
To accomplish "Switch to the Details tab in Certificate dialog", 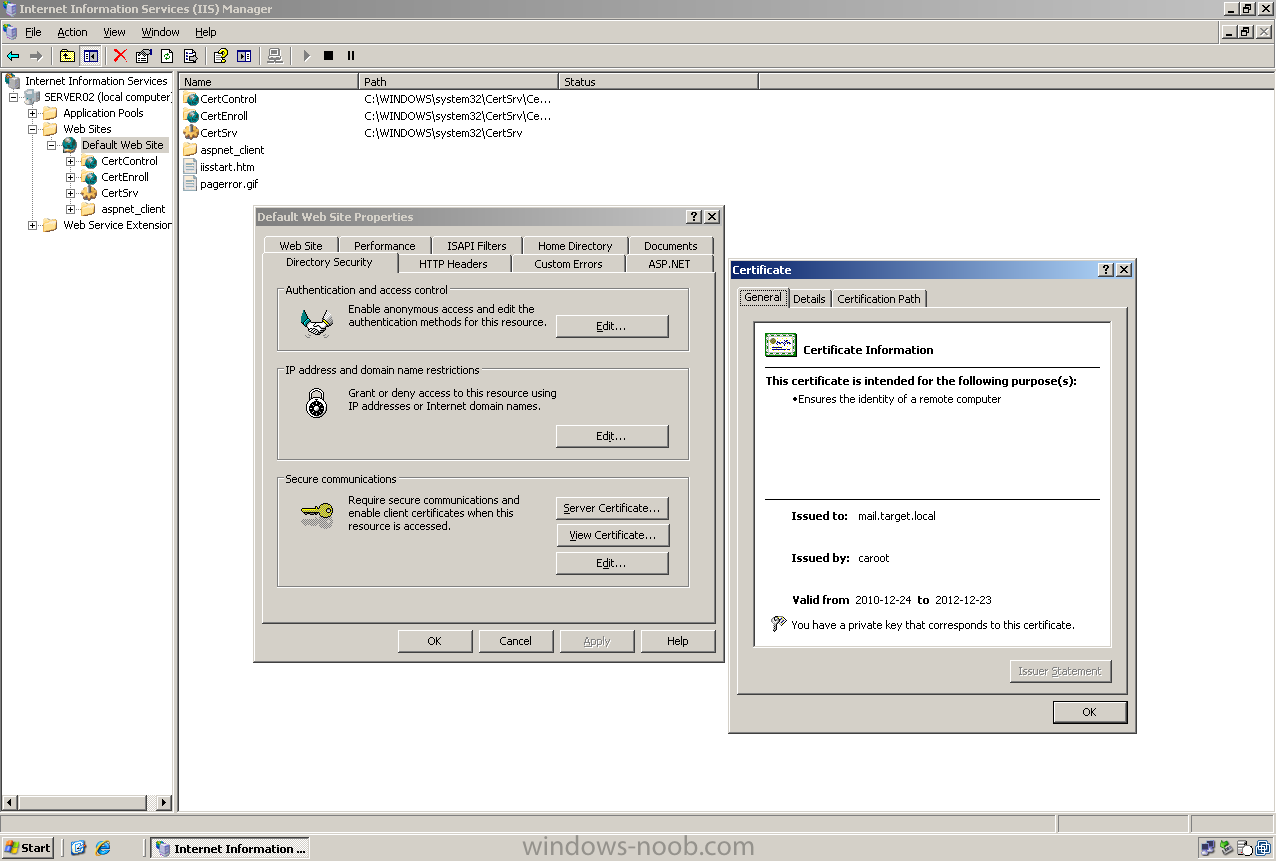I will (810, 299).
